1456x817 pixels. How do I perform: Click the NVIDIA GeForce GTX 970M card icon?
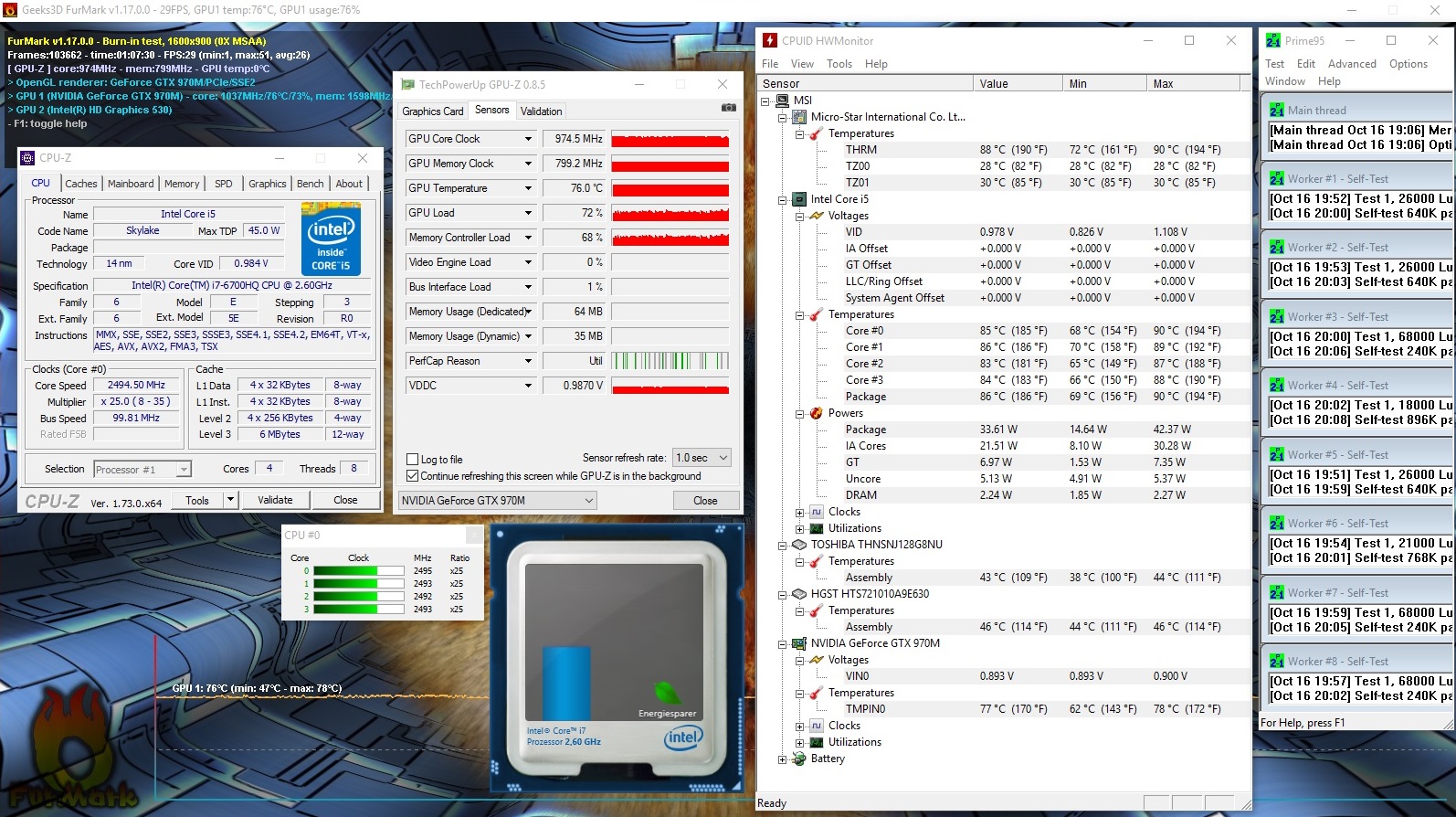[x=799, y=643]
